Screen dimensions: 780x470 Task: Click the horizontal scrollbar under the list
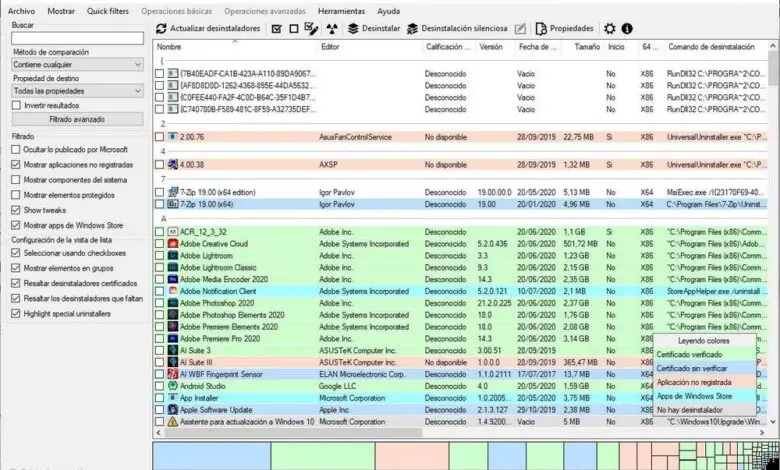click(x=293, y=433)
